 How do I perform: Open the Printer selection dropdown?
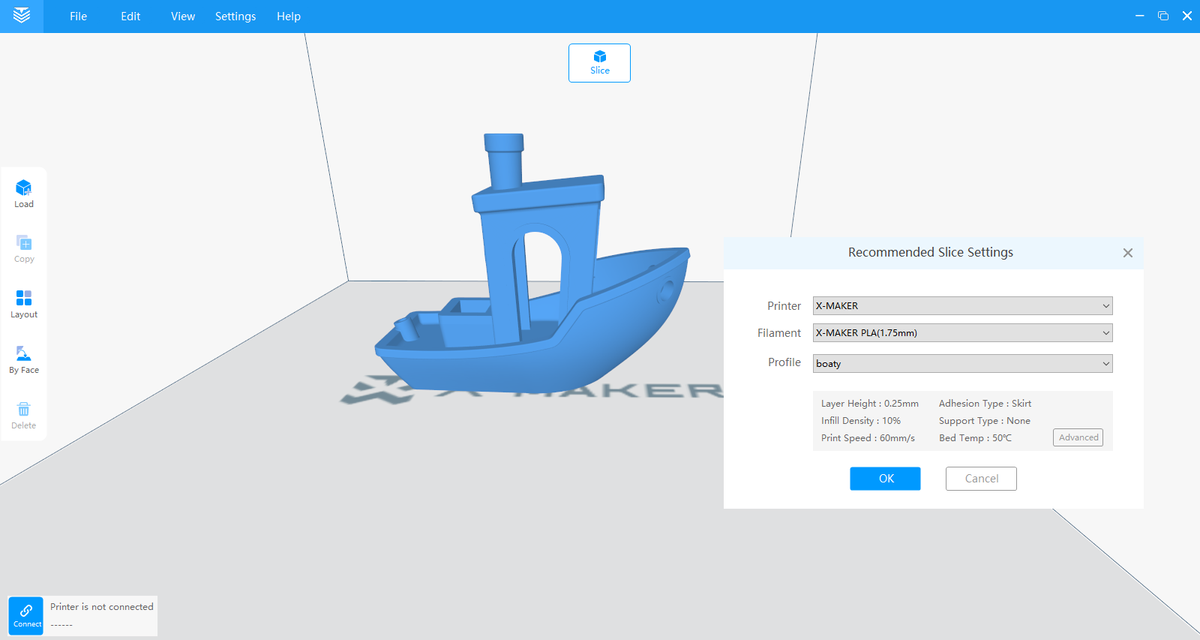[962, 305]
